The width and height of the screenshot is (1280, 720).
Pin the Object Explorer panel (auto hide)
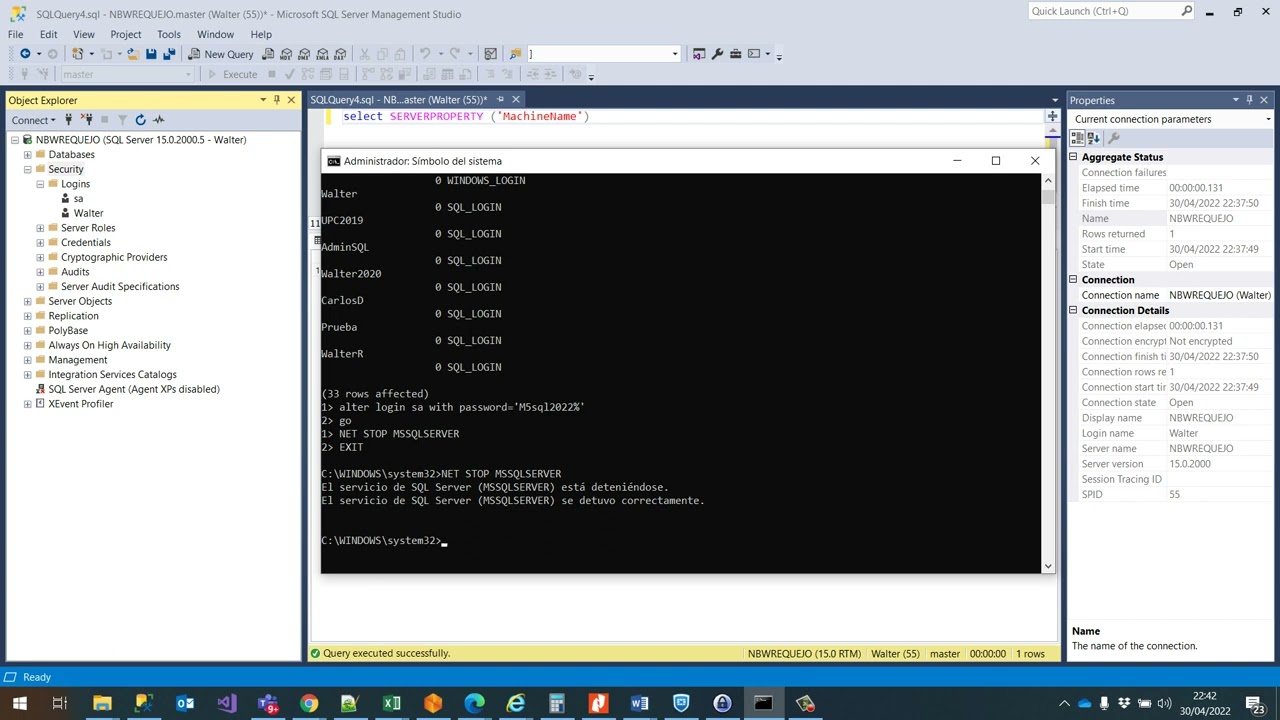[277, 100]
